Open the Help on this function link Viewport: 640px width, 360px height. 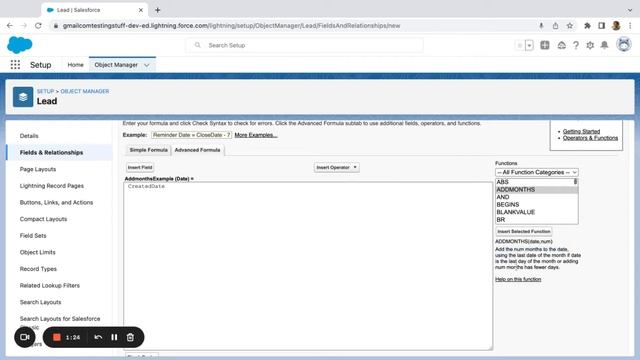518,279
